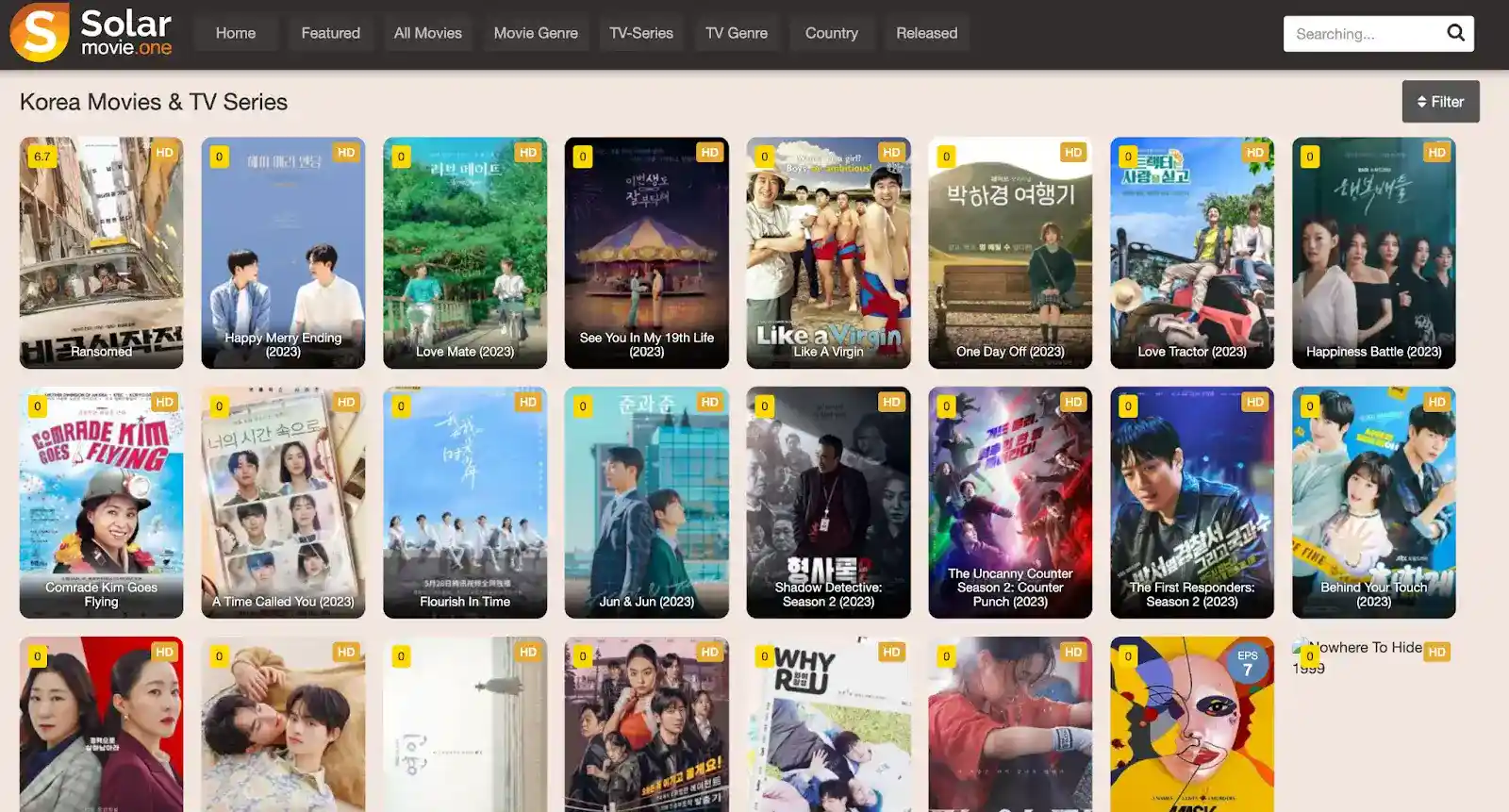View One Day Off (2023)
Screen dimensions: 1509x812
tap(1010, 253)
